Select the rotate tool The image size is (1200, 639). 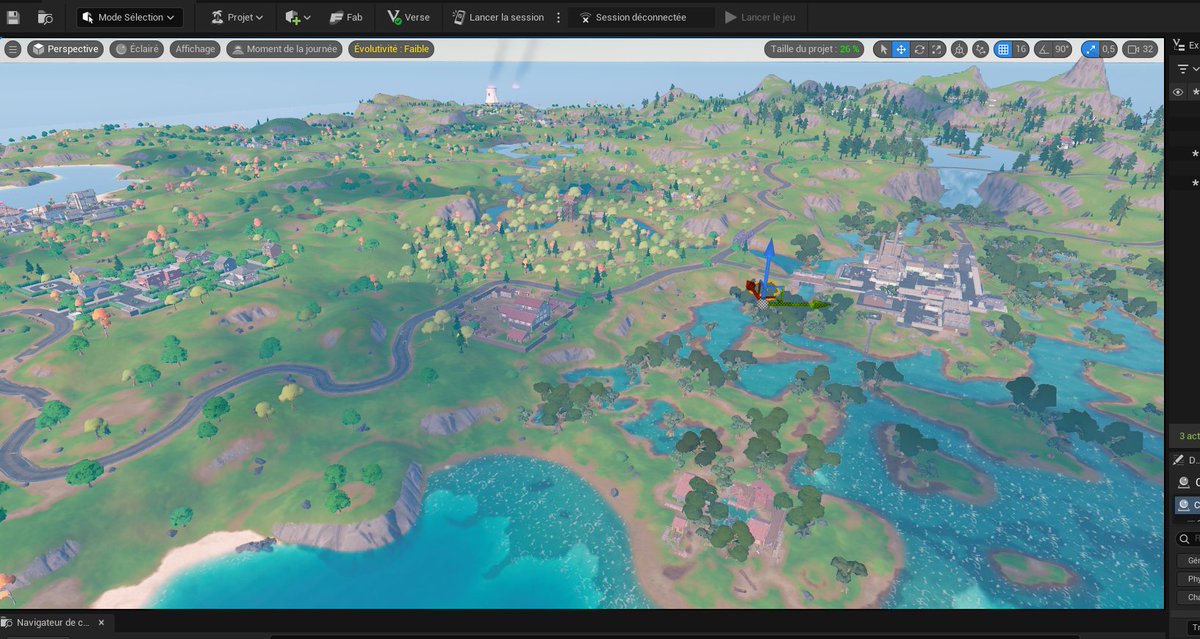click(919, 49)
